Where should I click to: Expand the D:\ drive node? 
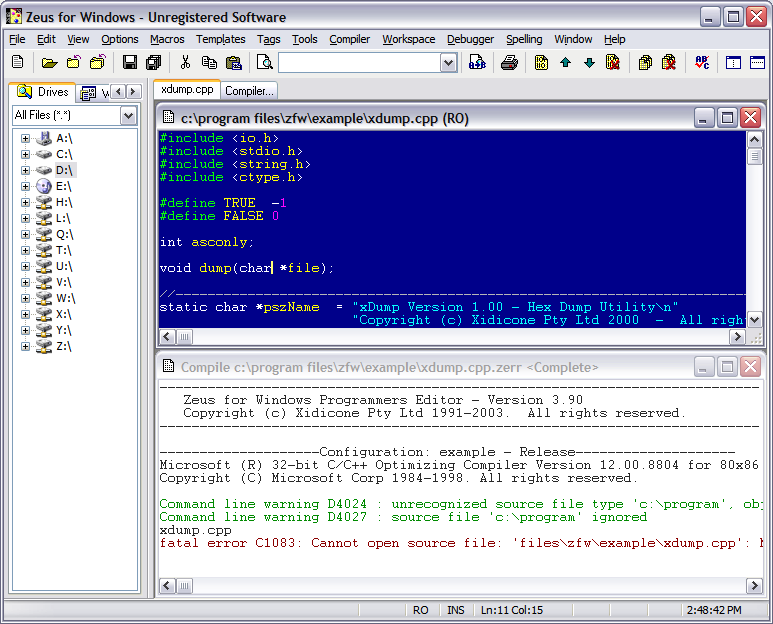click(25, 171)
